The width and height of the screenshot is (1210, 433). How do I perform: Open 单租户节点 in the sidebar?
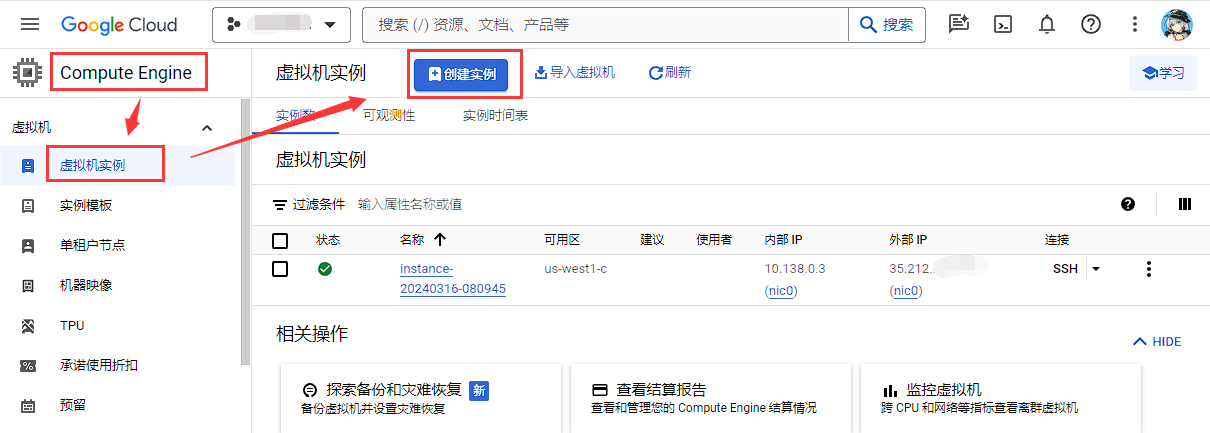(x=92, y=245)
